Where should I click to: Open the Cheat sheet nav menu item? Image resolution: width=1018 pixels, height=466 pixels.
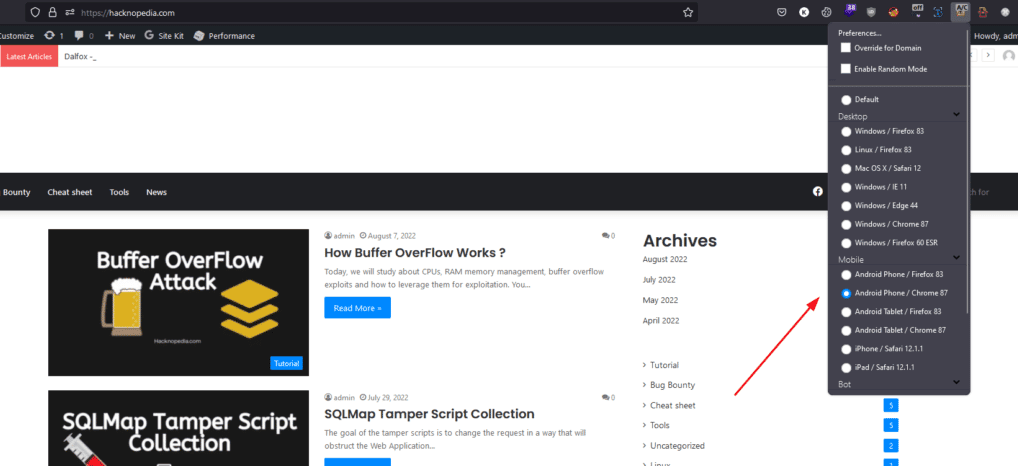tap(69, 192)
